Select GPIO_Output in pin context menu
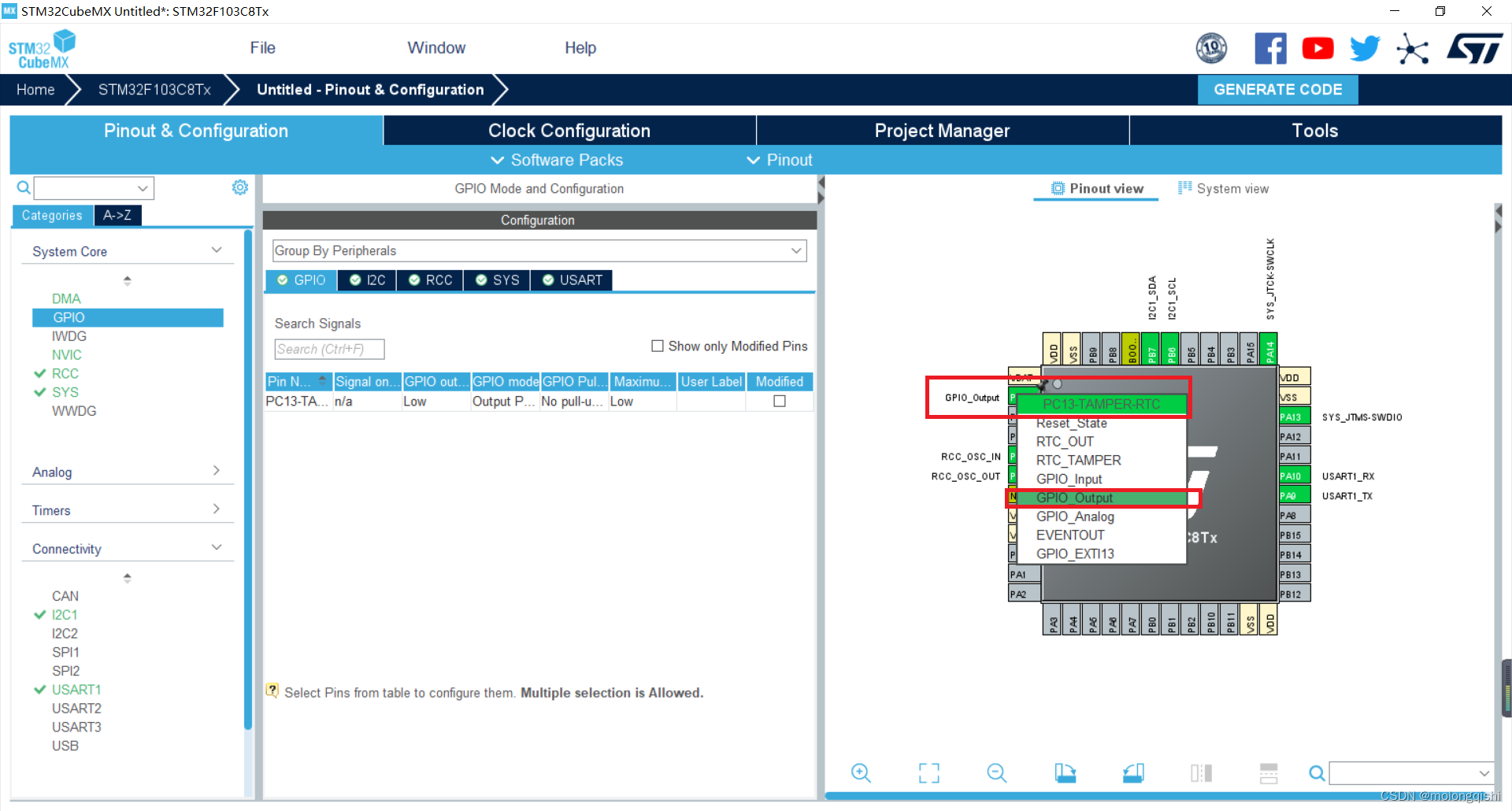This screenshot has width=1512, height=811. [x=1102, y=498]
